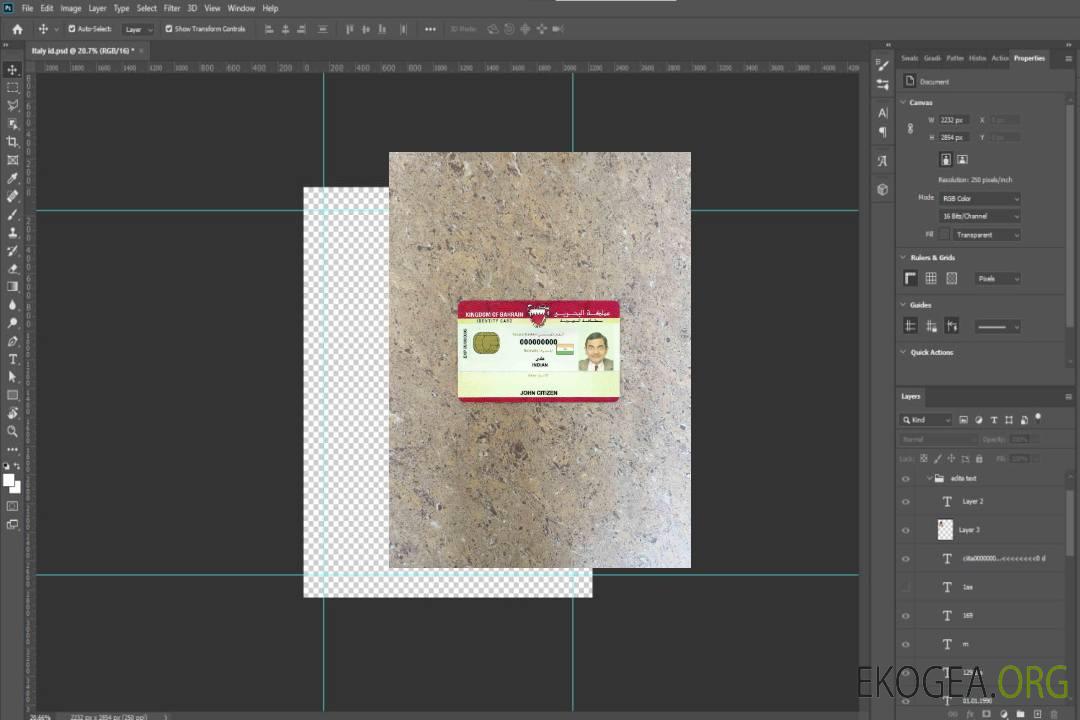Click the more options ellipsis in options bar
Screen dimensions: 1080x720
(430, 29)
